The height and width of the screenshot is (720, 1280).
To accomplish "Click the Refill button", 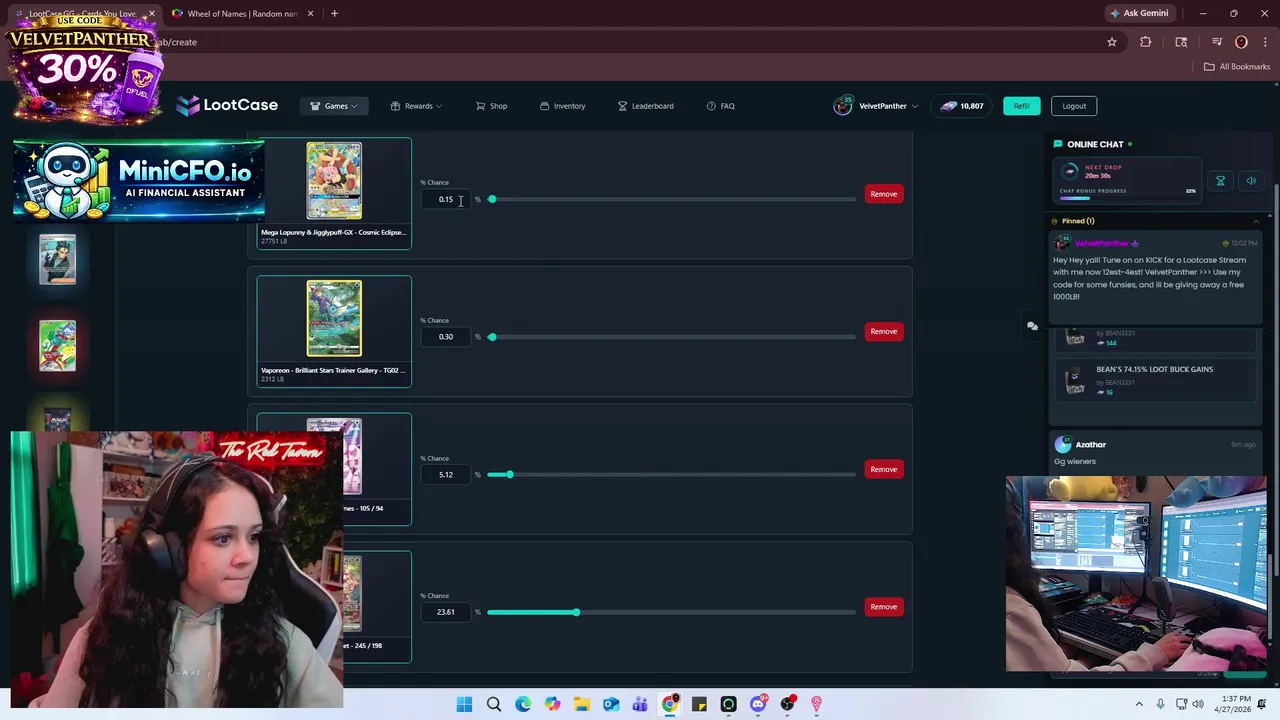I will (x=1021, y=106).
